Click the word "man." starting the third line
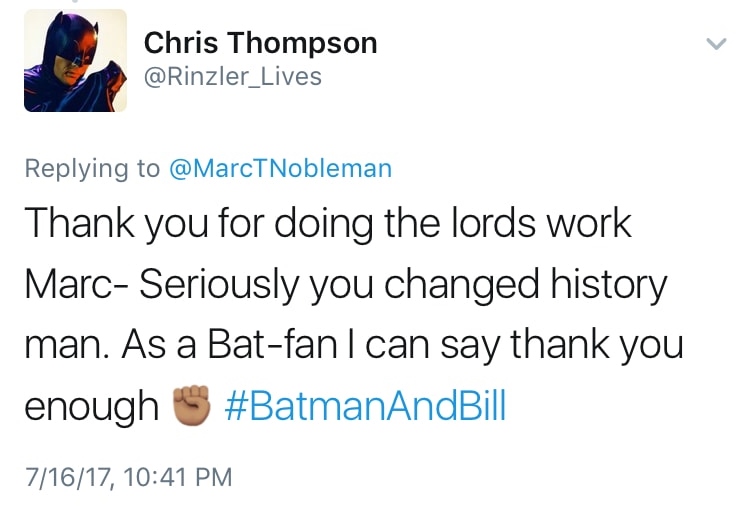Viewport: 750px width, 507px height. click(x=62, y=346)
